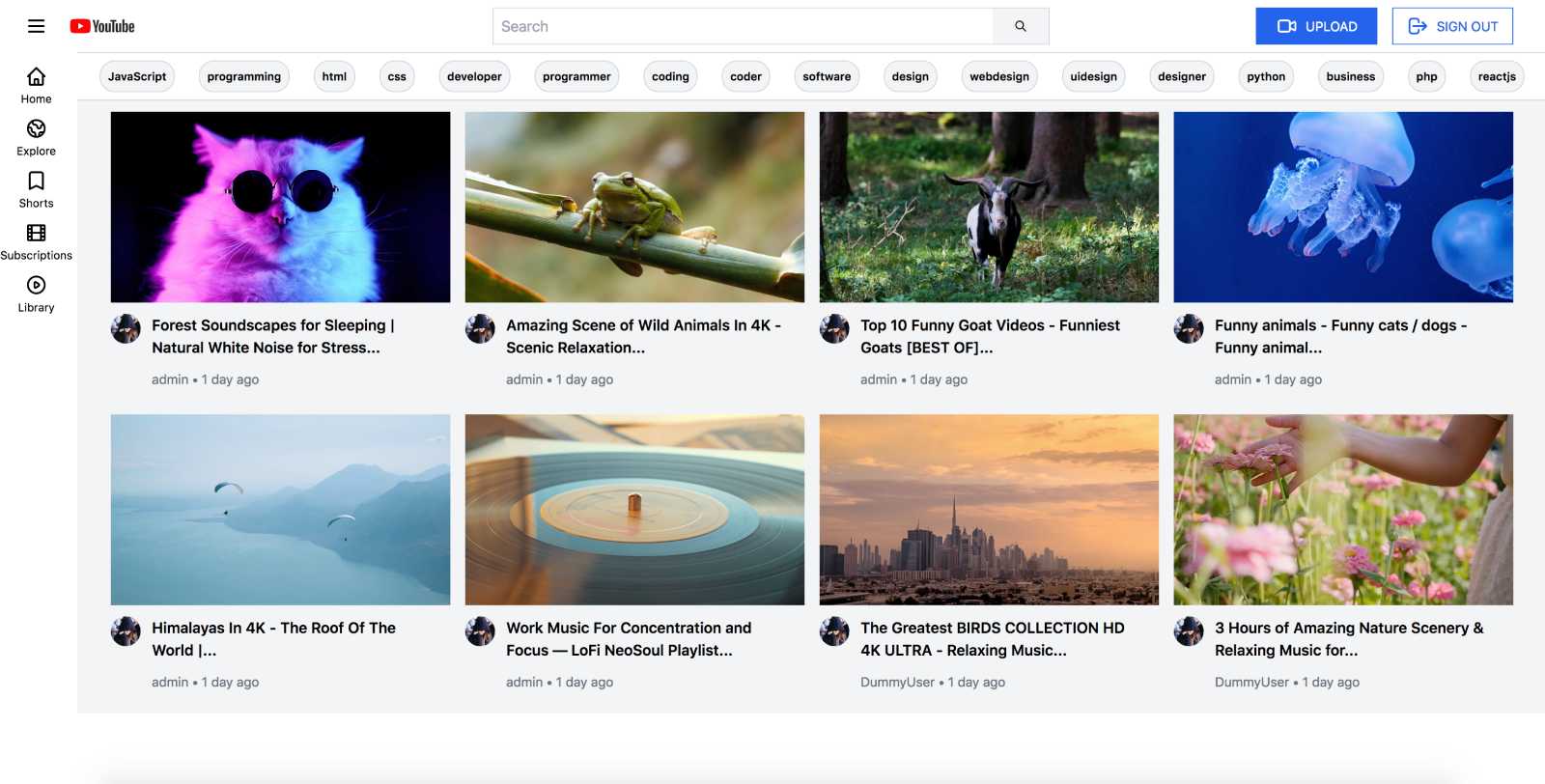The image size is (1545, 784).
Task: Click the YouTube logo
Action: (x=102, y=26)
